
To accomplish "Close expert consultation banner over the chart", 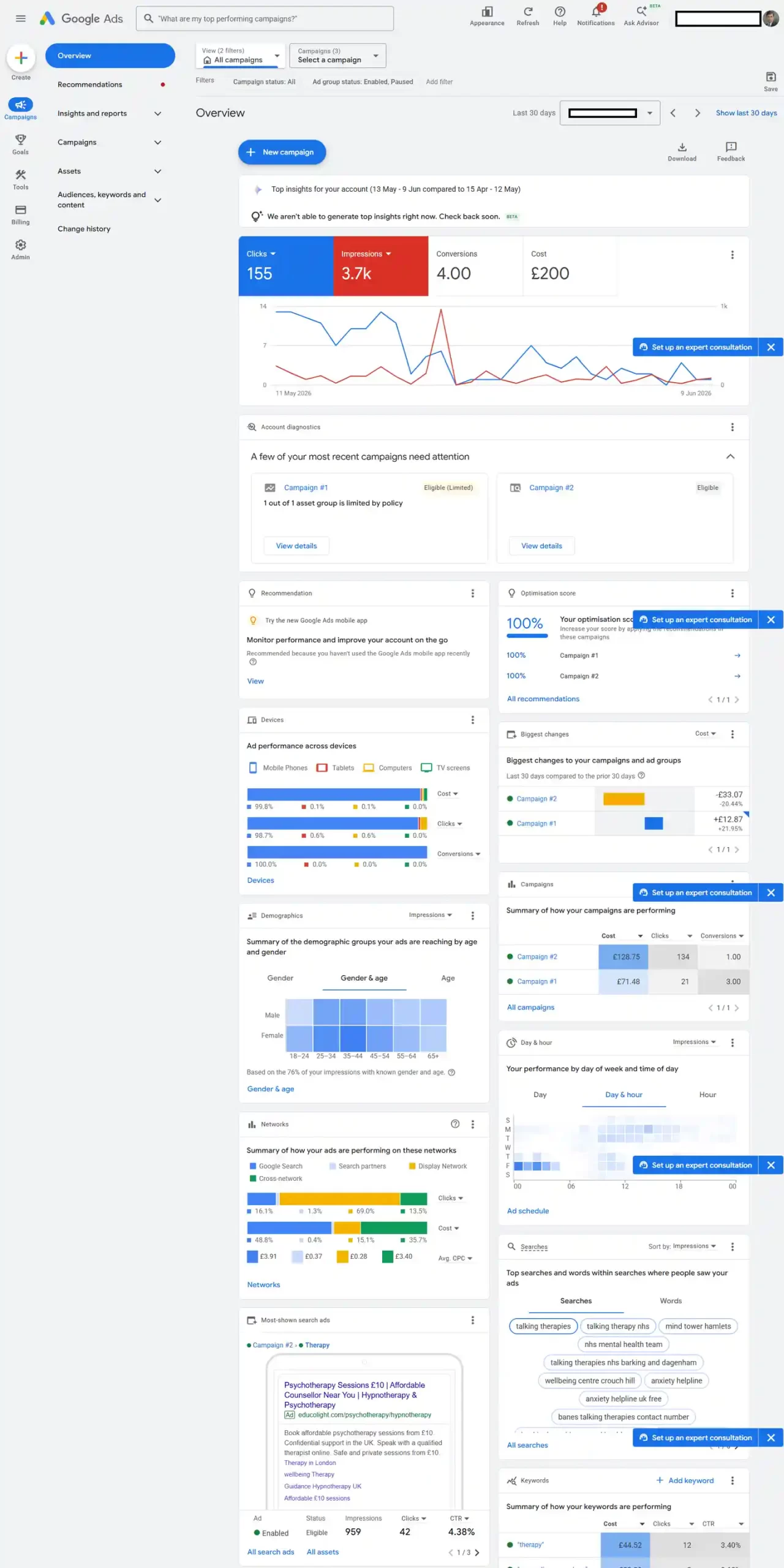I will click(x=771, y=347).
